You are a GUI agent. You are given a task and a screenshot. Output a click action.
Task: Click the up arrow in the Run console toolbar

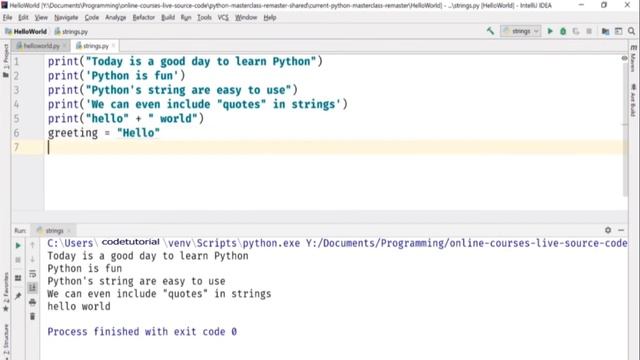pyautogui.click(x=32, y=245)
